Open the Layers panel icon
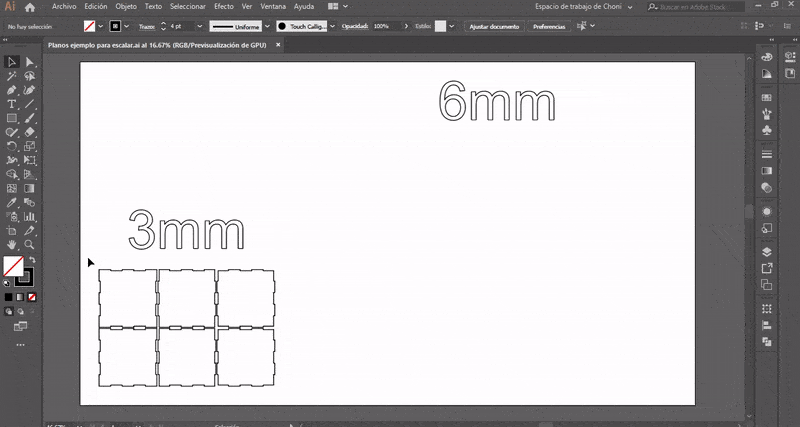 click(x=767, y=252)
